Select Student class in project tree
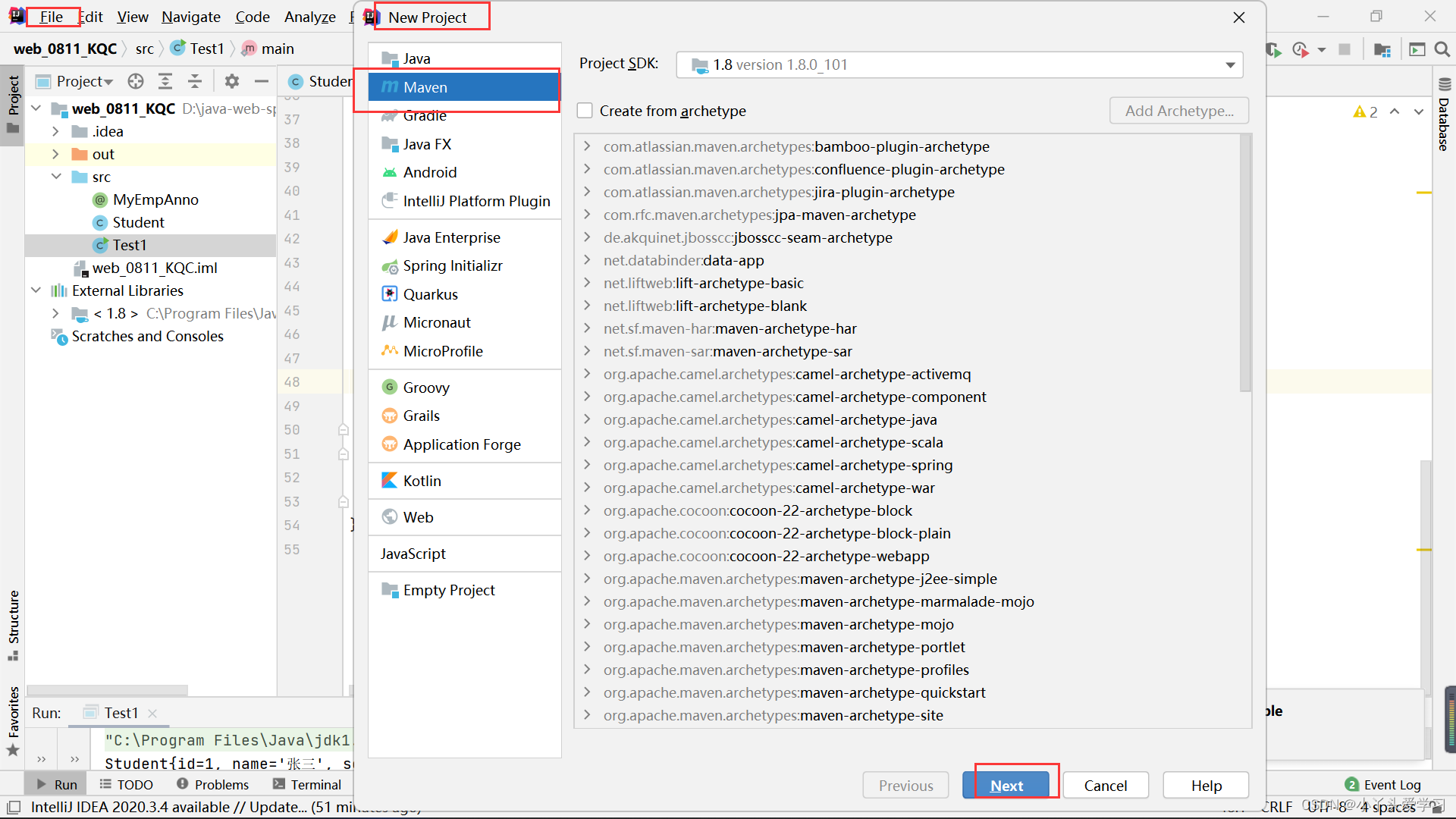Viewport: 1456px width, 819px height. 150,222
